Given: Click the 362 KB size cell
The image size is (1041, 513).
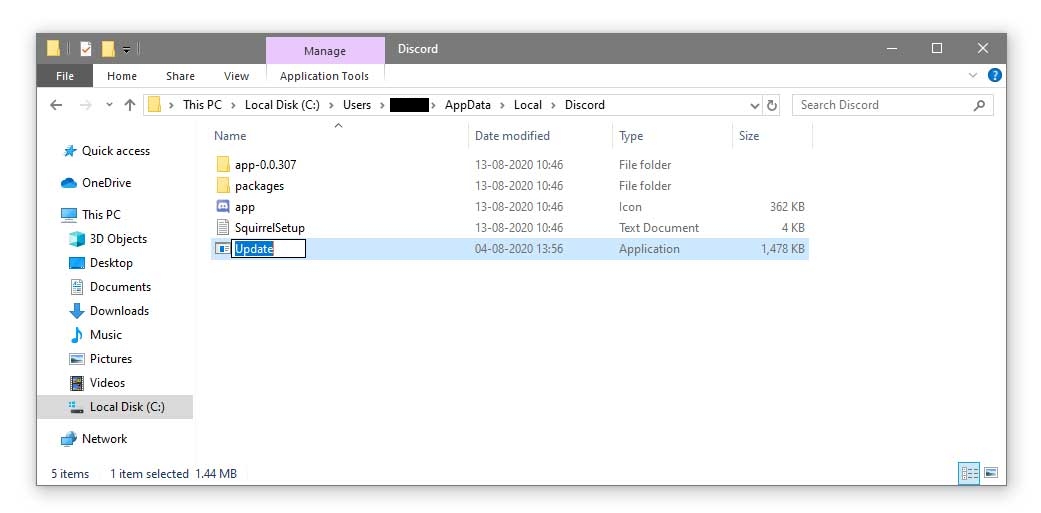Looking at the screenshot, I should (x=787, y=206).
